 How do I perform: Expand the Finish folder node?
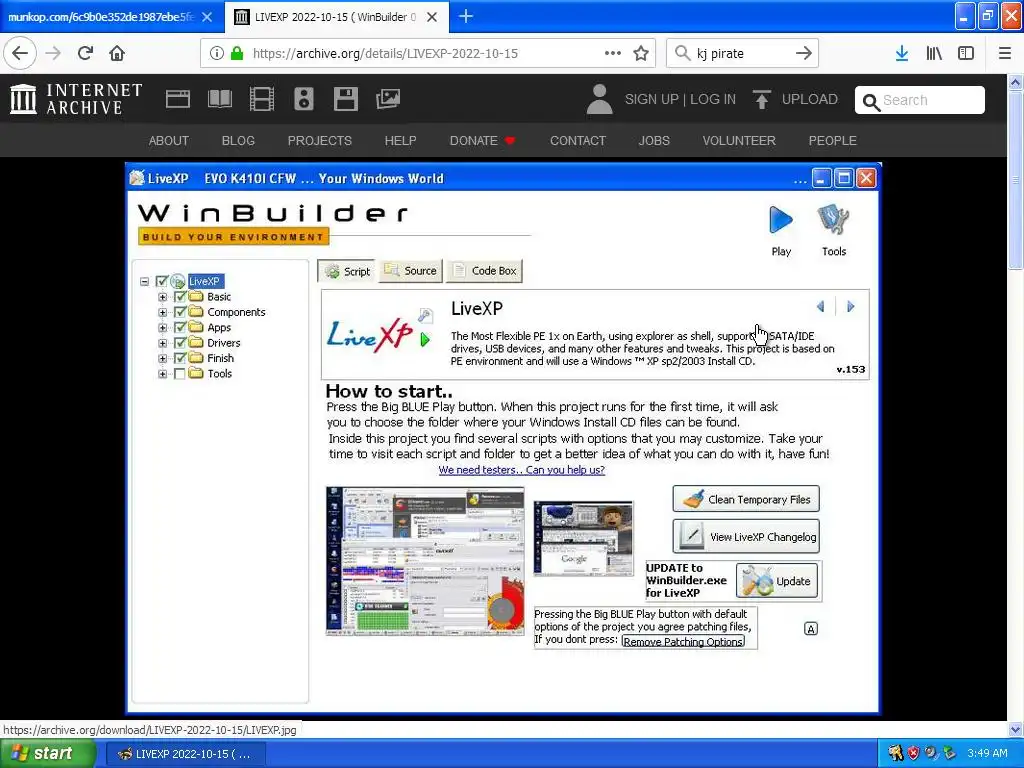pyautogui.click(x=162, y=358)
